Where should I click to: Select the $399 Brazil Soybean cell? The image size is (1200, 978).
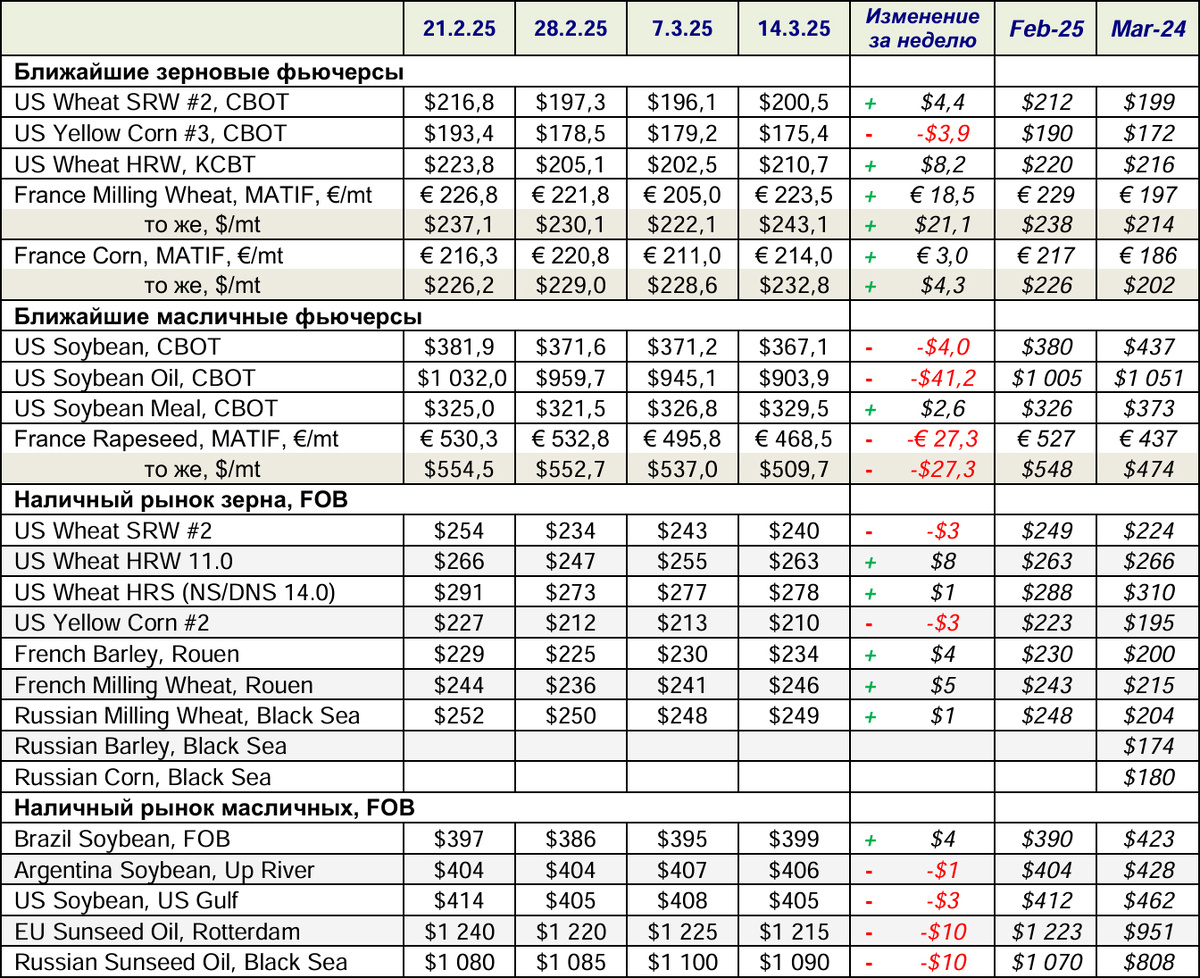coord(794,839)
